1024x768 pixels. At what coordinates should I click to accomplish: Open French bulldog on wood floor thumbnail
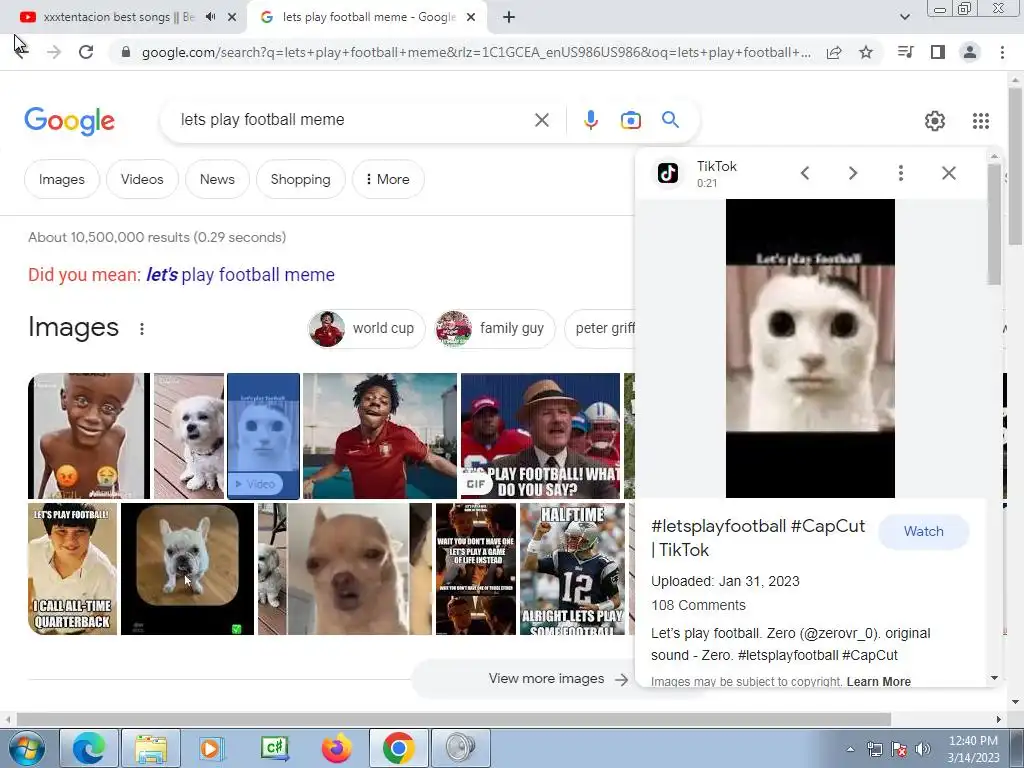pos(187,569)
